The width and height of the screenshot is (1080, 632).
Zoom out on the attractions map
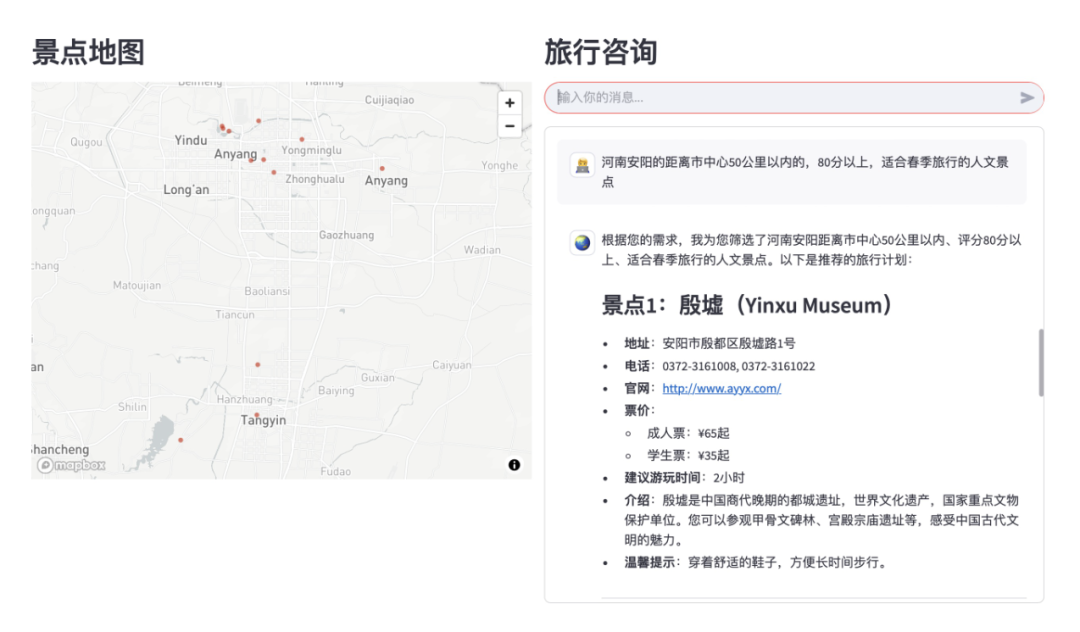509,125
